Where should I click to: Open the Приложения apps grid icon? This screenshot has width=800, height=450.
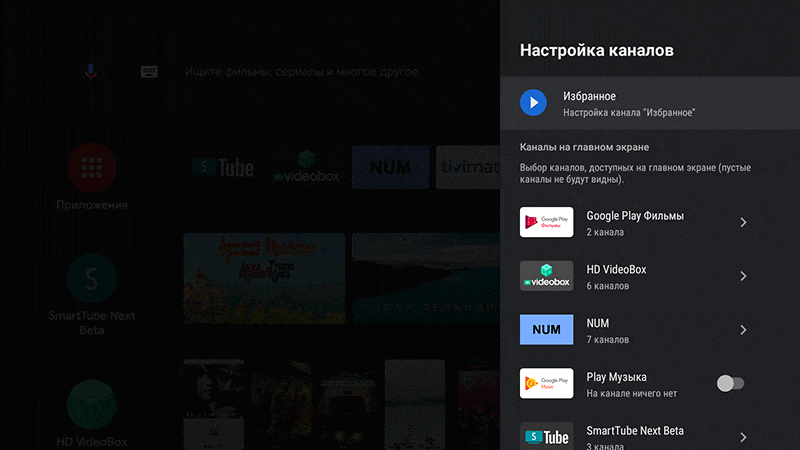pyautogui.click(x=92, y=167)
